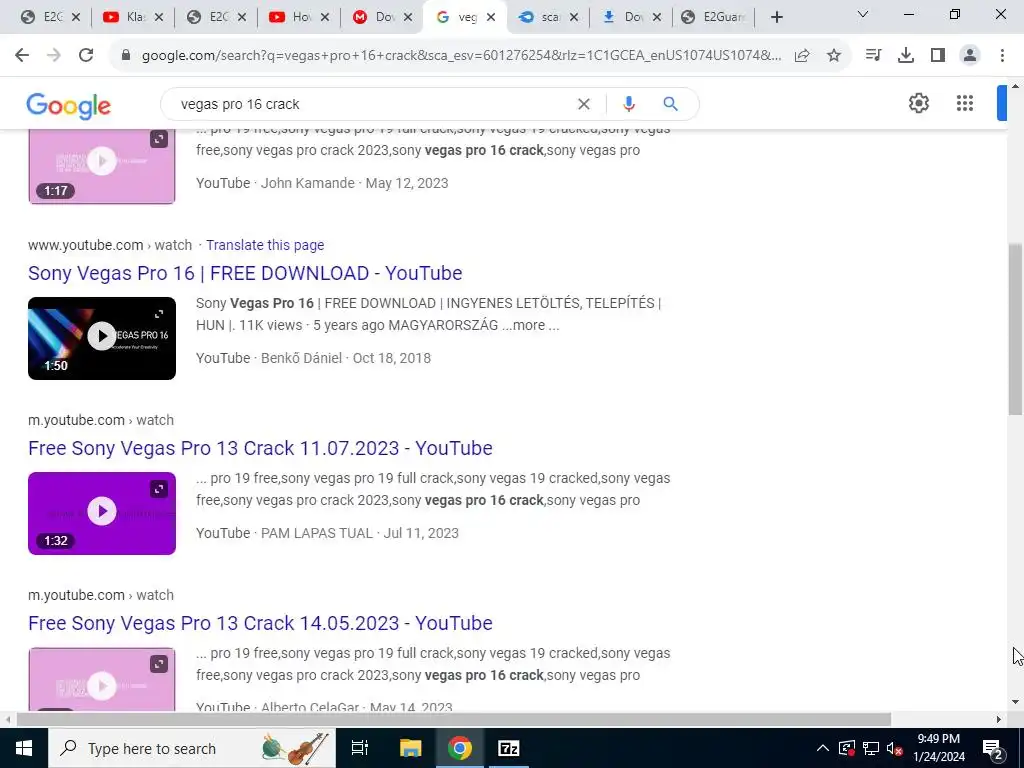
Task: Click the address bar URL
Action: coord(461,56)
